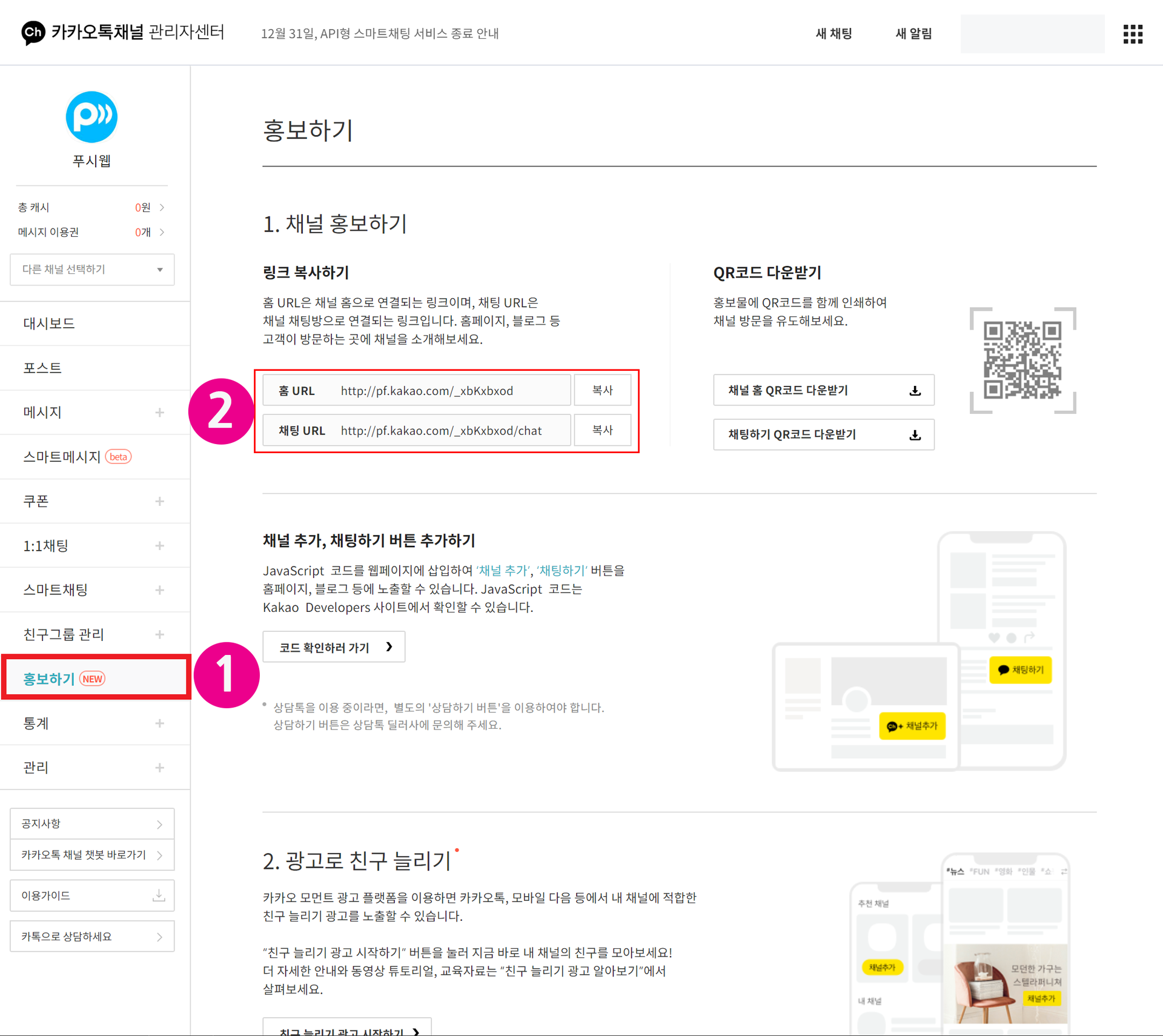Screen dimensions: 1163x1036
Task: Copy the 채팅 URL with 복사 button
Action: [x=602, y=430]
